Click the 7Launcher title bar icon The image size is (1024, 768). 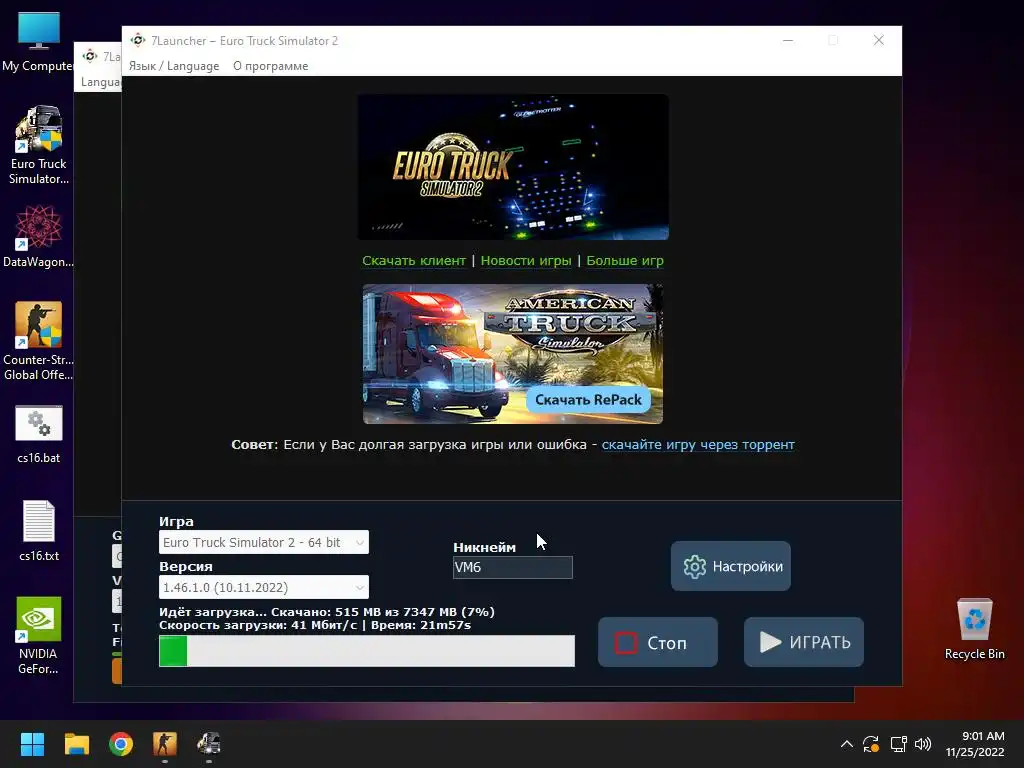pos(138,40)
